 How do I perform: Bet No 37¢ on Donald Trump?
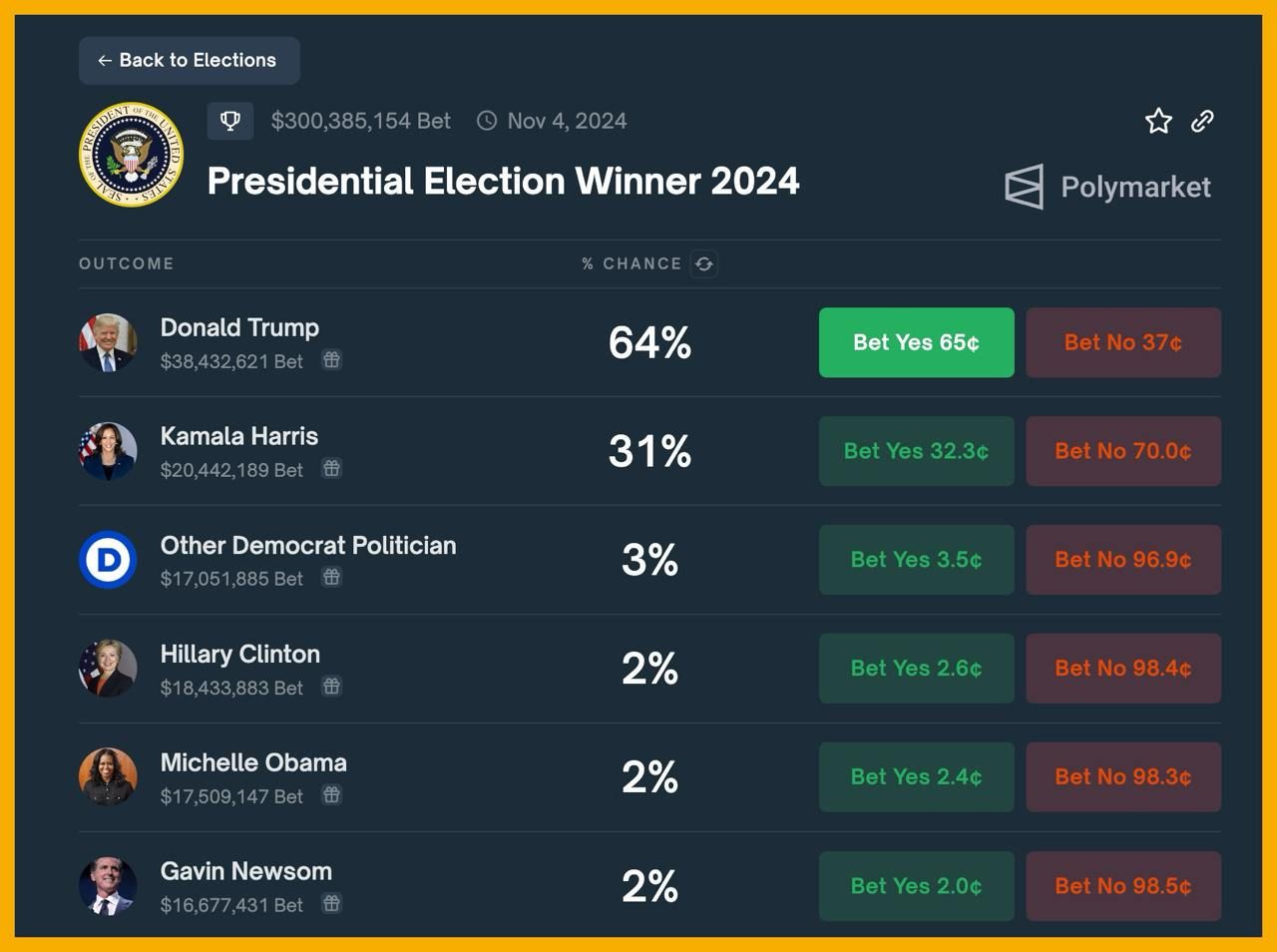pyautogui.click(x=1123, y=342)
